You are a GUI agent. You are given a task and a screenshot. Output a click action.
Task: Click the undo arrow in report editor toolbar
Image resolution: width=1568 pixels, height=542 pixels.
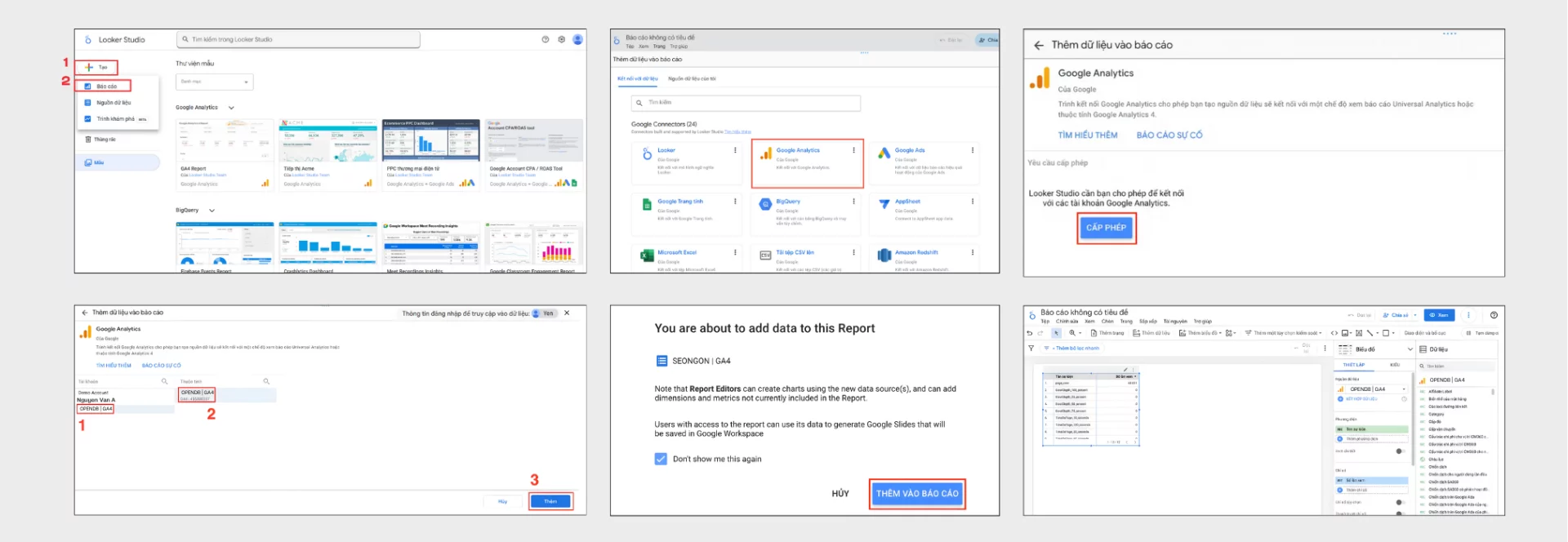[1030, 333]
